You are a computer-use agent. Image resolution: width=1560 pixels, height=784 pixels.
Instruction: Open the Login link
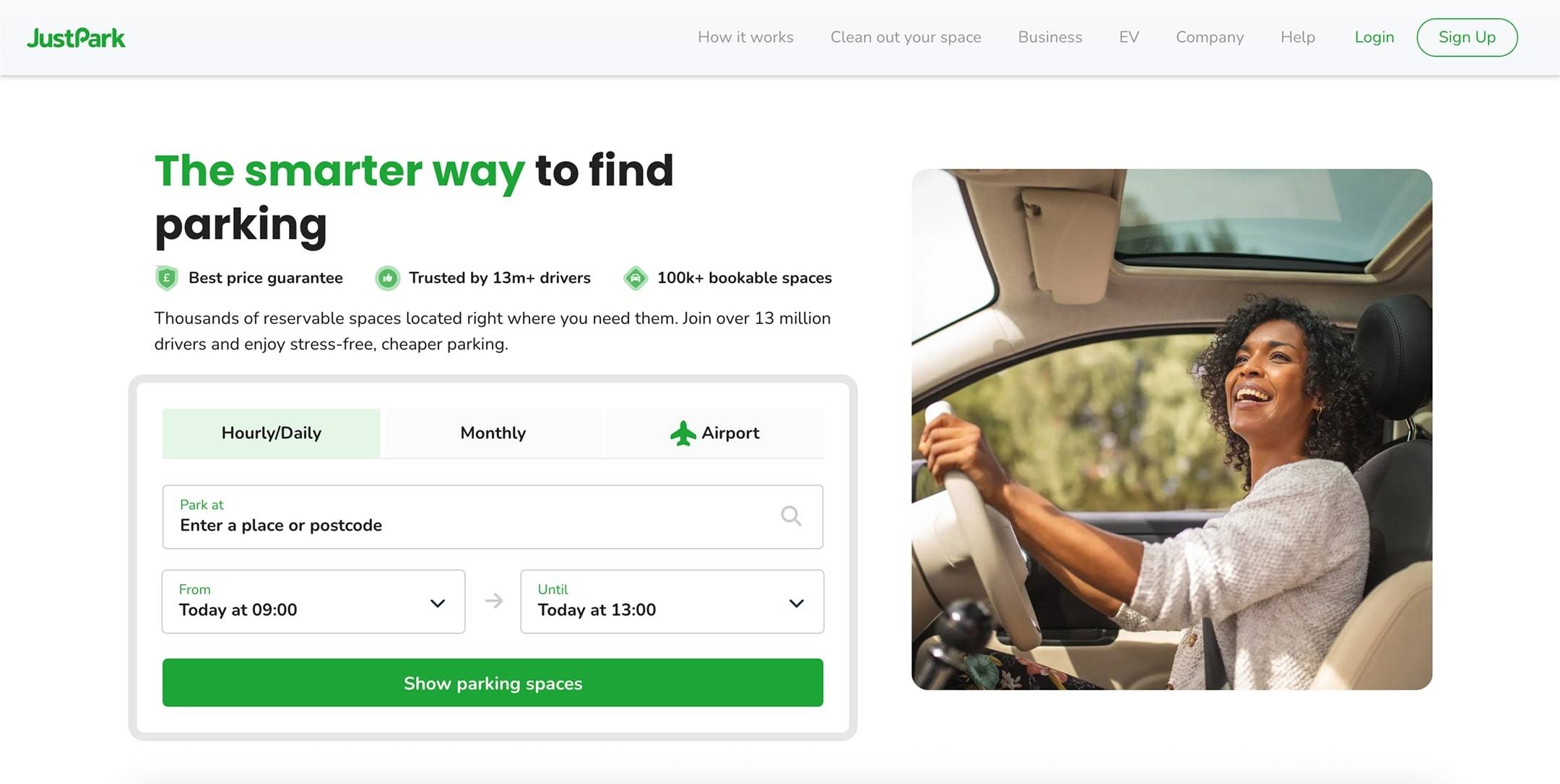coord(1374,38)
